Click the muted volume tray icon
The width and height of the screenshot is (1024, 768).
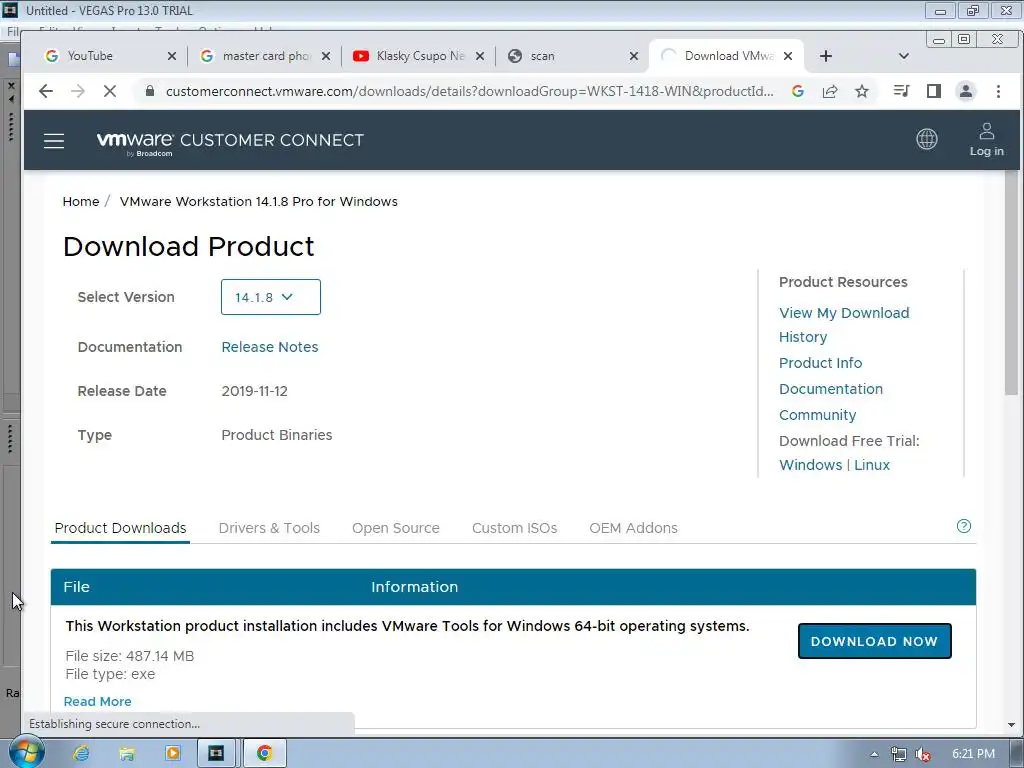(x=923, y=754)
